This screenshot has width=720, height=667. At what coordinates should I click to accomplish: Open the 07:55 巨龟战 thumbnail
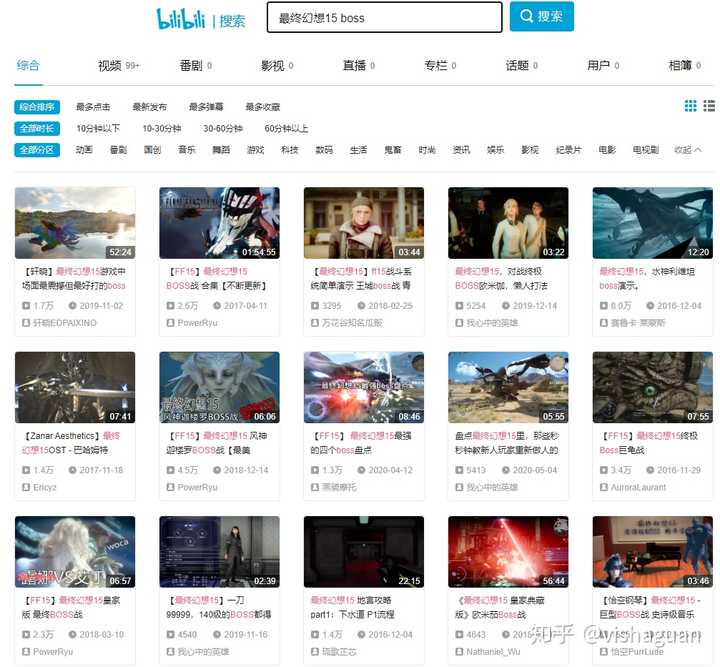(653, 387)
